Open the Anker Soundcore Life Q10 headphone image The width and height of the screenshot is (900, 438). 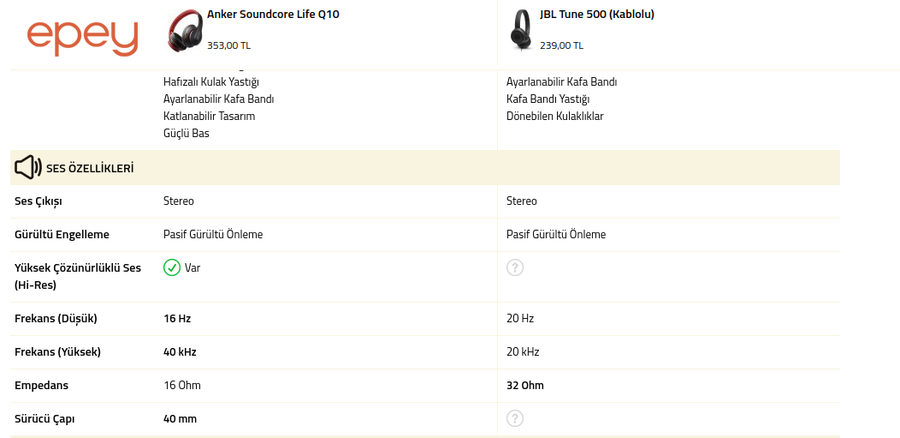click(185, 30)
